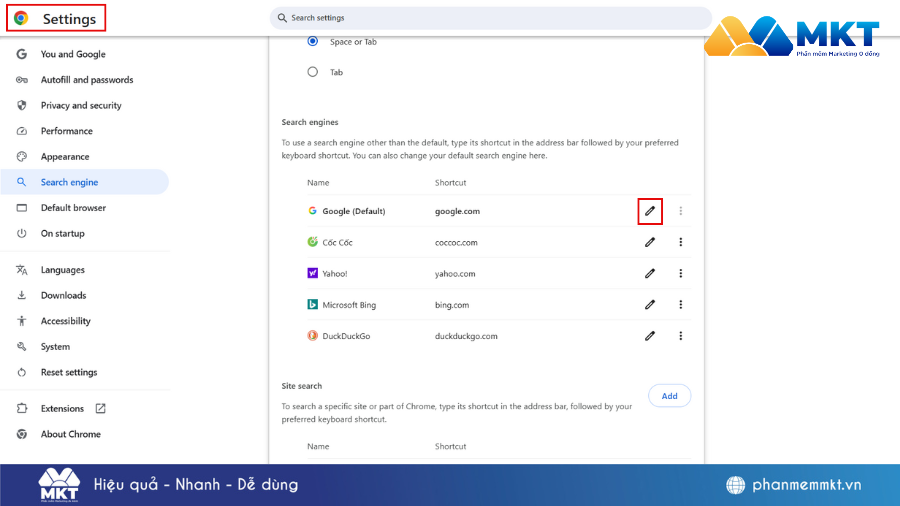The height and width of the screenshot is (506, 900).
Task: Click the palette icon for Appearance
Action: (x=22, y=157)
